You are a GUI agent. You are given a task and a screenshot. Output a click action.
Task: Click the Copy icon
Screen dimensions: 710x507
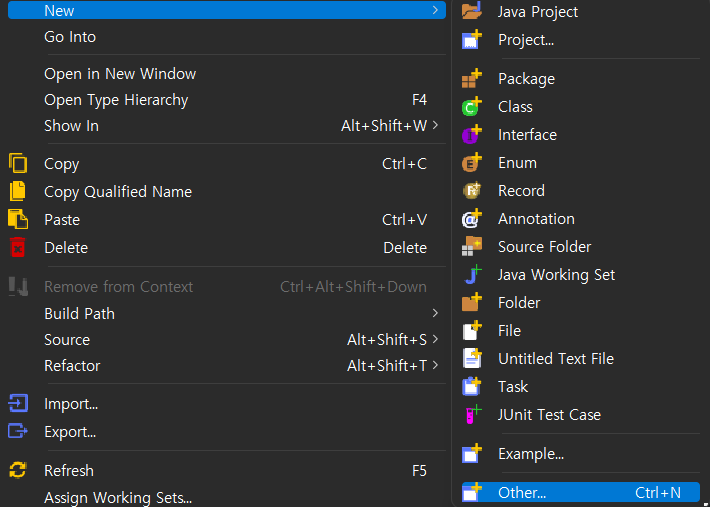tap(18, 163)
